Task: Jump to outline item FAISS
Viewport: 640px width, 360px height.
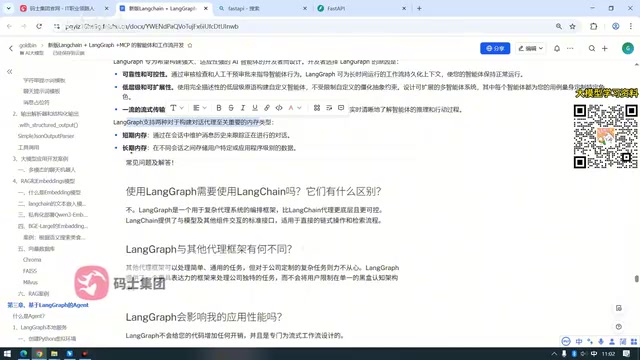Action: 30,271
